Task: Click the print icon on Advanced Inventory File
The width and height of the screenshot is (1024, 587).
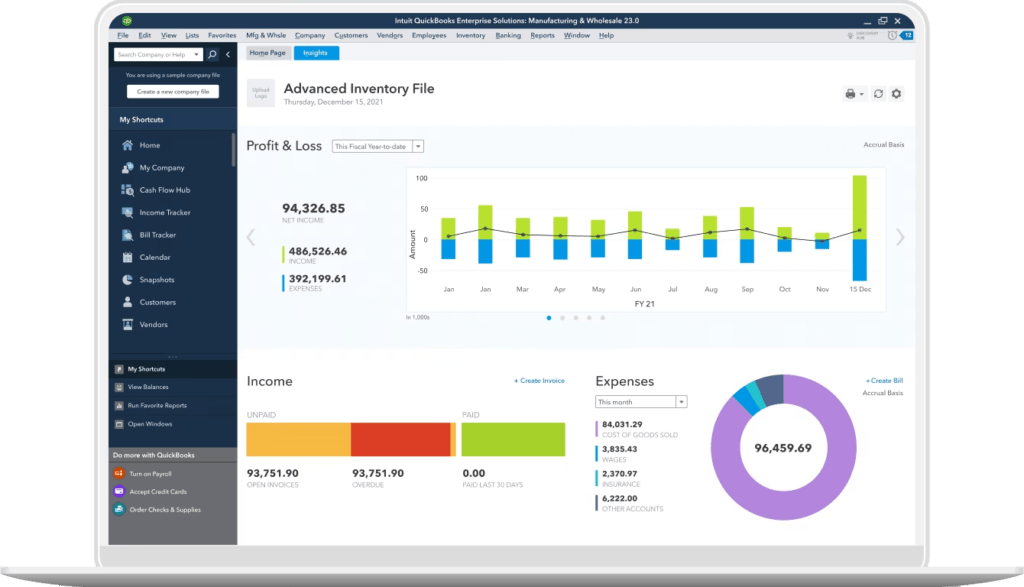Action: 849,93
